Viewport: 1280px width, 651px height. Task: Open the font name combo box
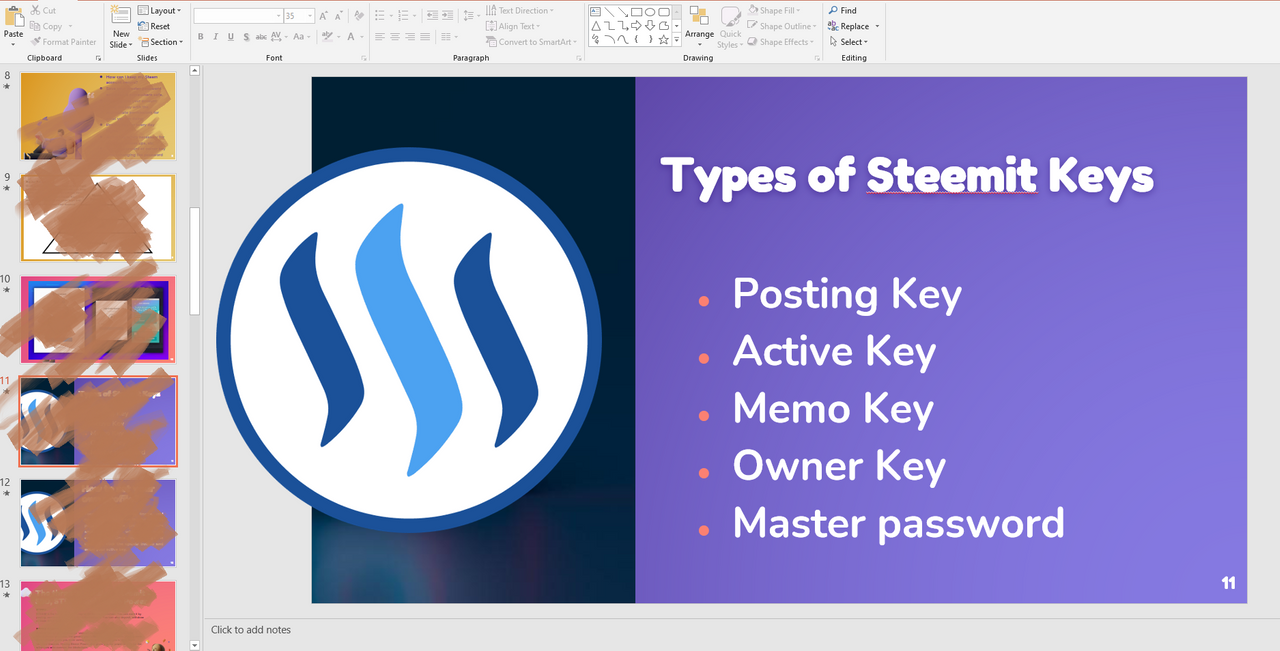tap(238, 16)
